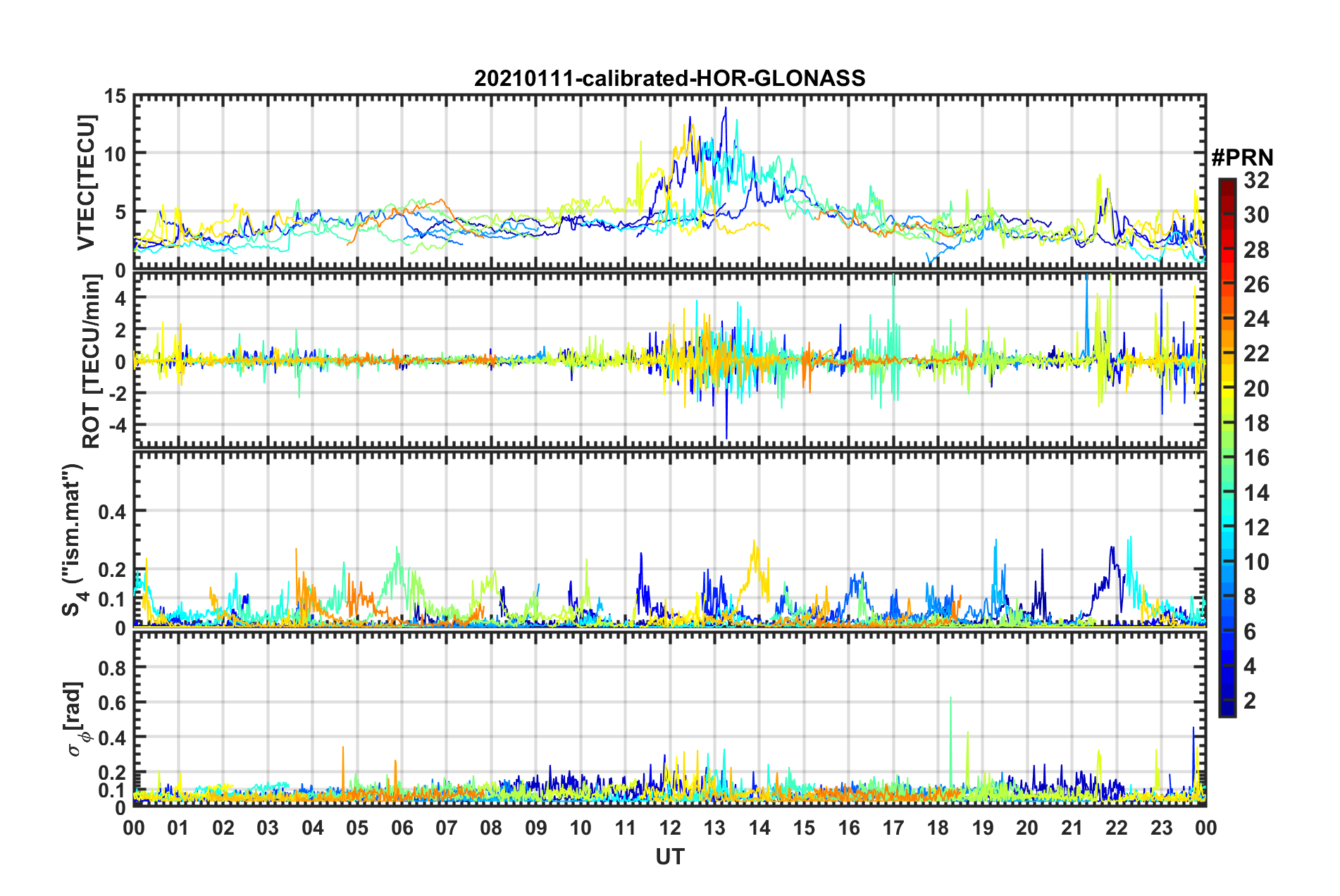The width and height of the screenshot is (1340, 896).
Task: Select the ROT [TECU/min] y-axis label
Action: coord(91,361)
